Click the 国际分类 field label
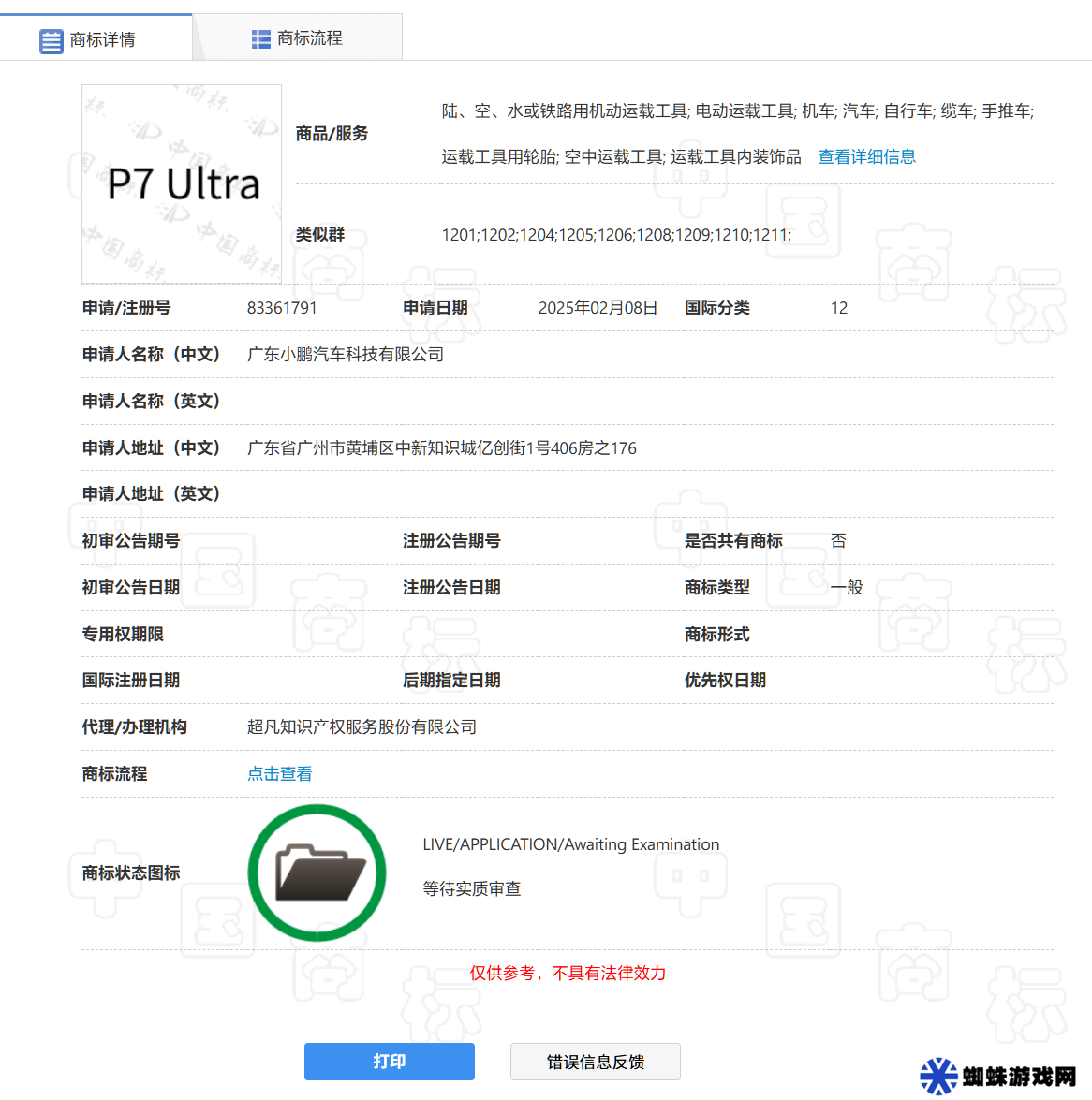Viewport: 1092px width, 1100px height. pos(717,308)
